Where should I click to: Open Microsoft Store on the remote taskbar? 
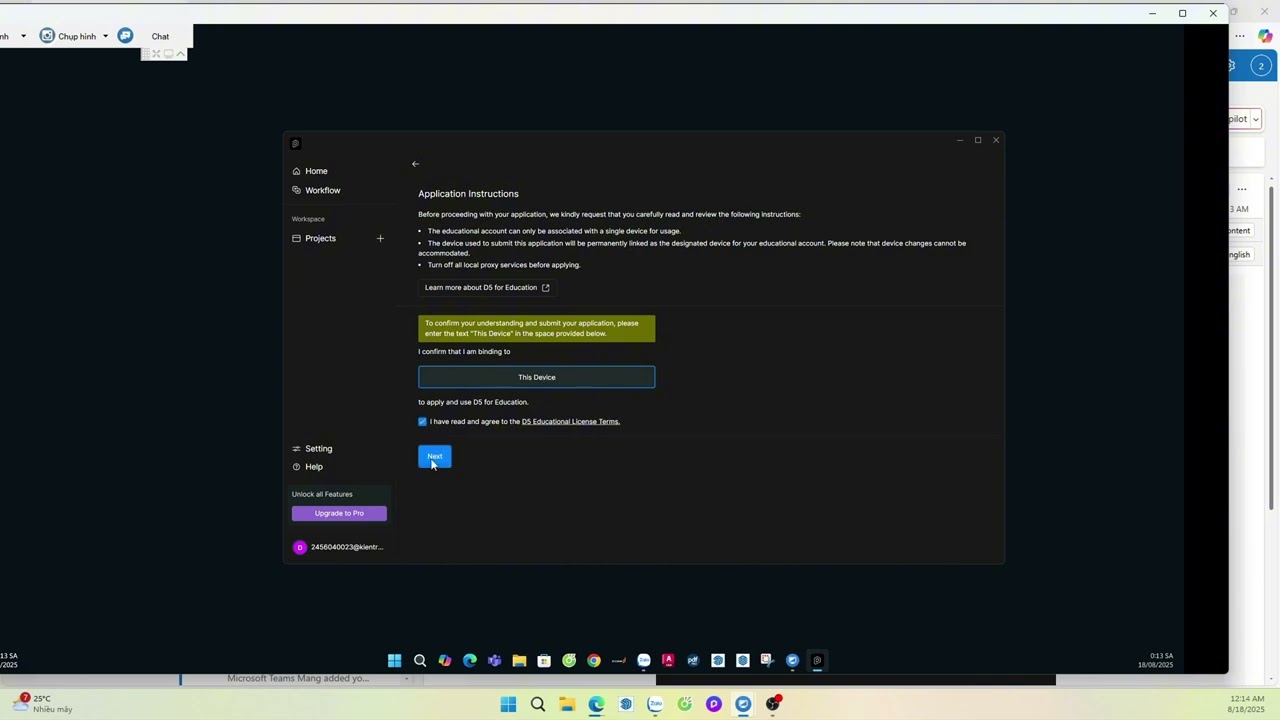(x=544, y=660)
